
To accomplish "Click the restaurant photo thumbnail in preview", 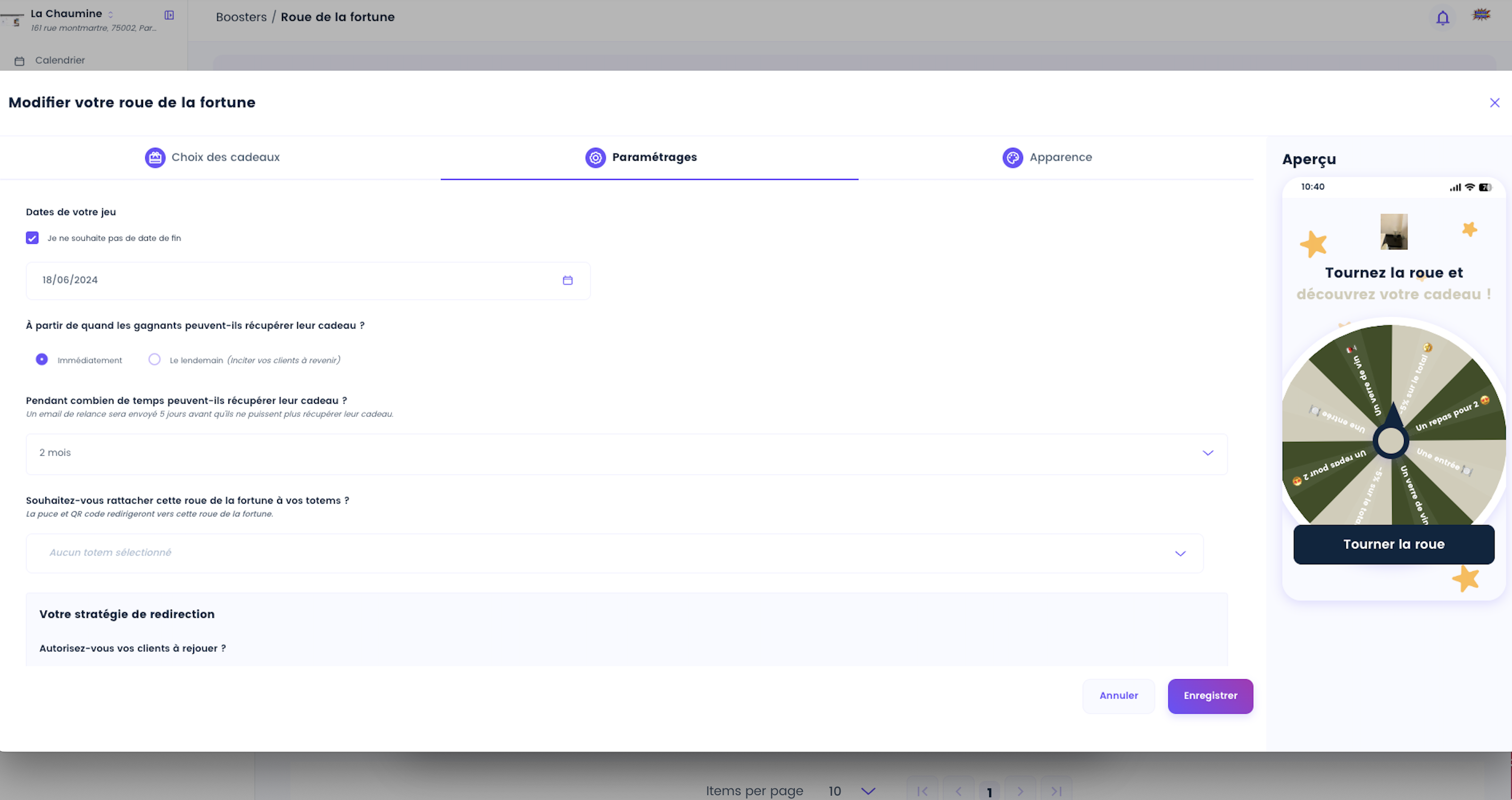I will [1393, 232].
